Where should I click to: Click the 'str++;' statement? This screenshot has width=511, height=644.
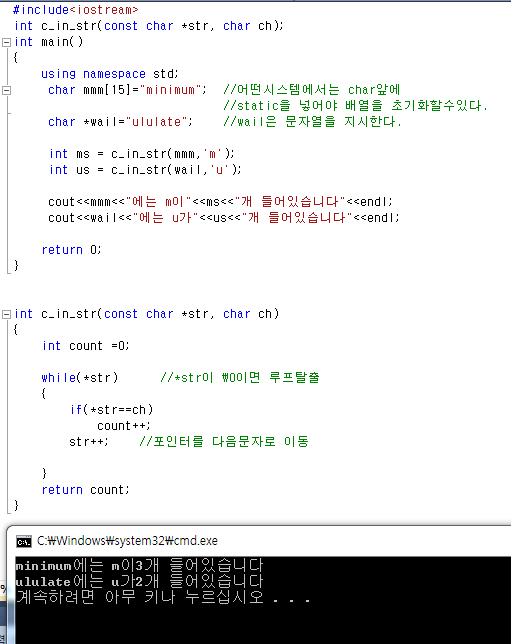point(89,442)
